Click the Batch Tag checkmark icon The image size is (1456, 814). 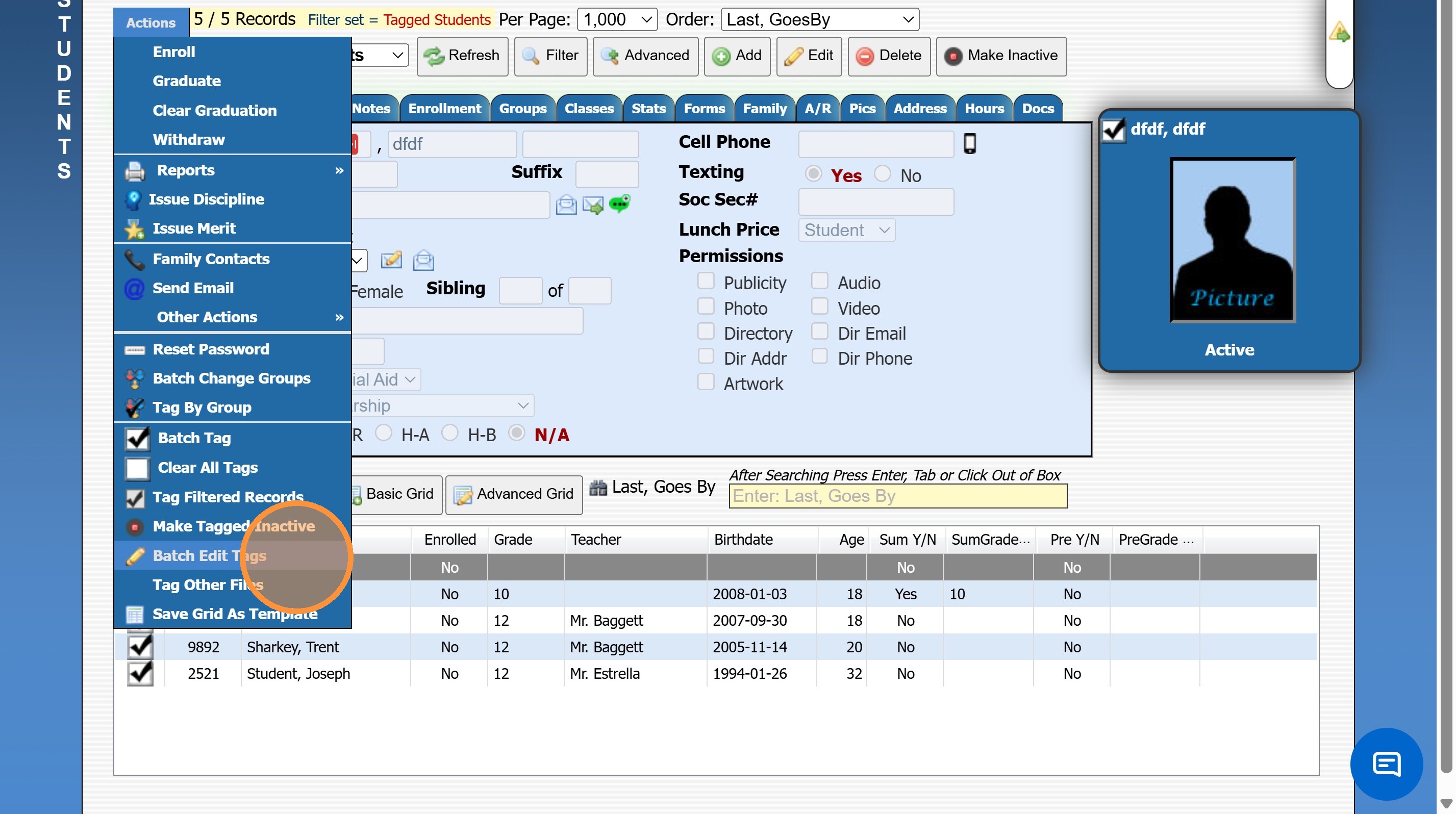[137, 438]
